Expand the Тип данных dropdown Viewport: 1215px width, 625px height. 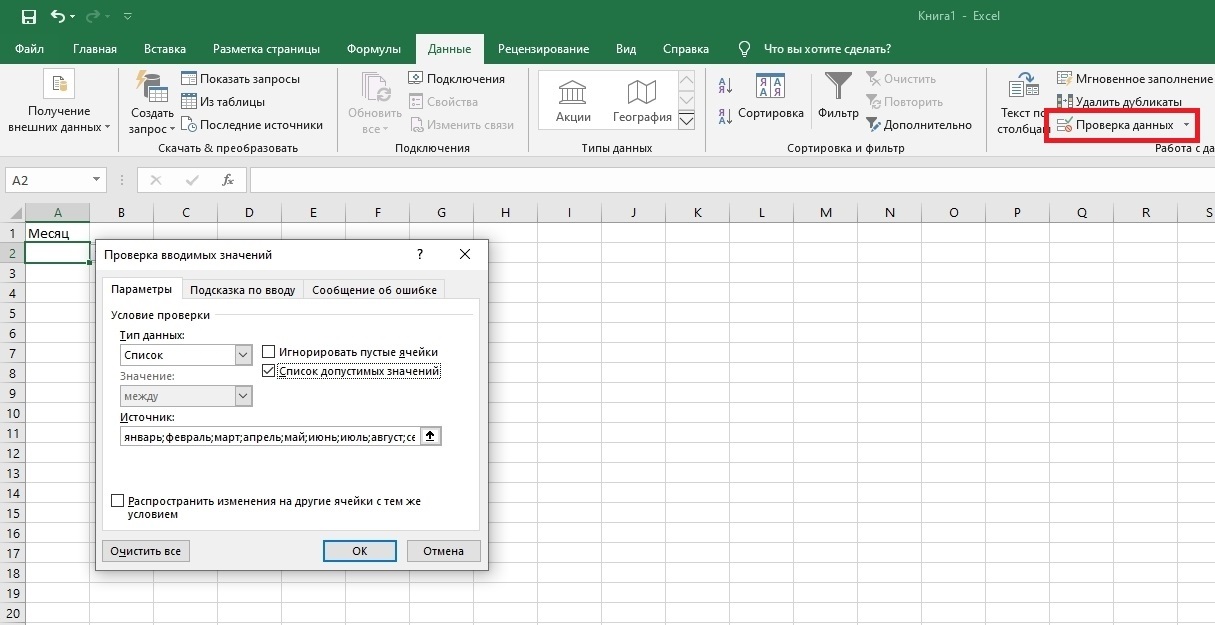[x=243, y=355]
